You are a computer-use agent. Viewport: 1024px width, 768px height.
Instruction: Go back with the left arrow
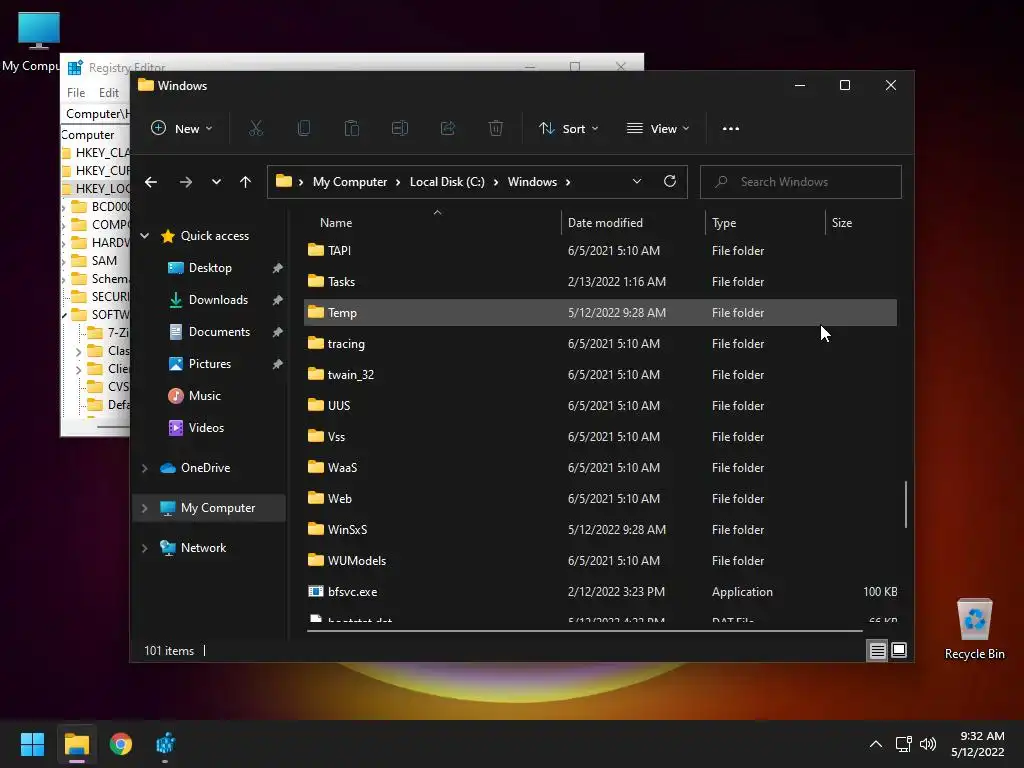[151, 182]
